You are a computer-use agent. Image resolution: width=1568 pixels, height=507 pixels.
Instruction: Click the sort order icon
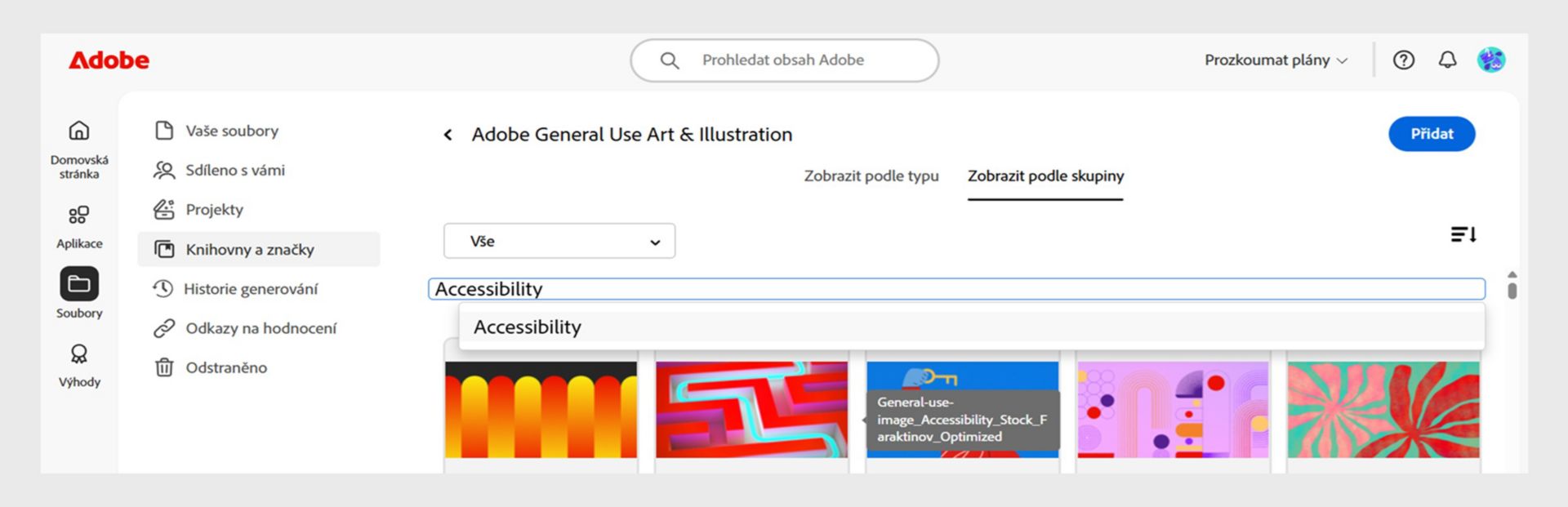click(1463, 235)
